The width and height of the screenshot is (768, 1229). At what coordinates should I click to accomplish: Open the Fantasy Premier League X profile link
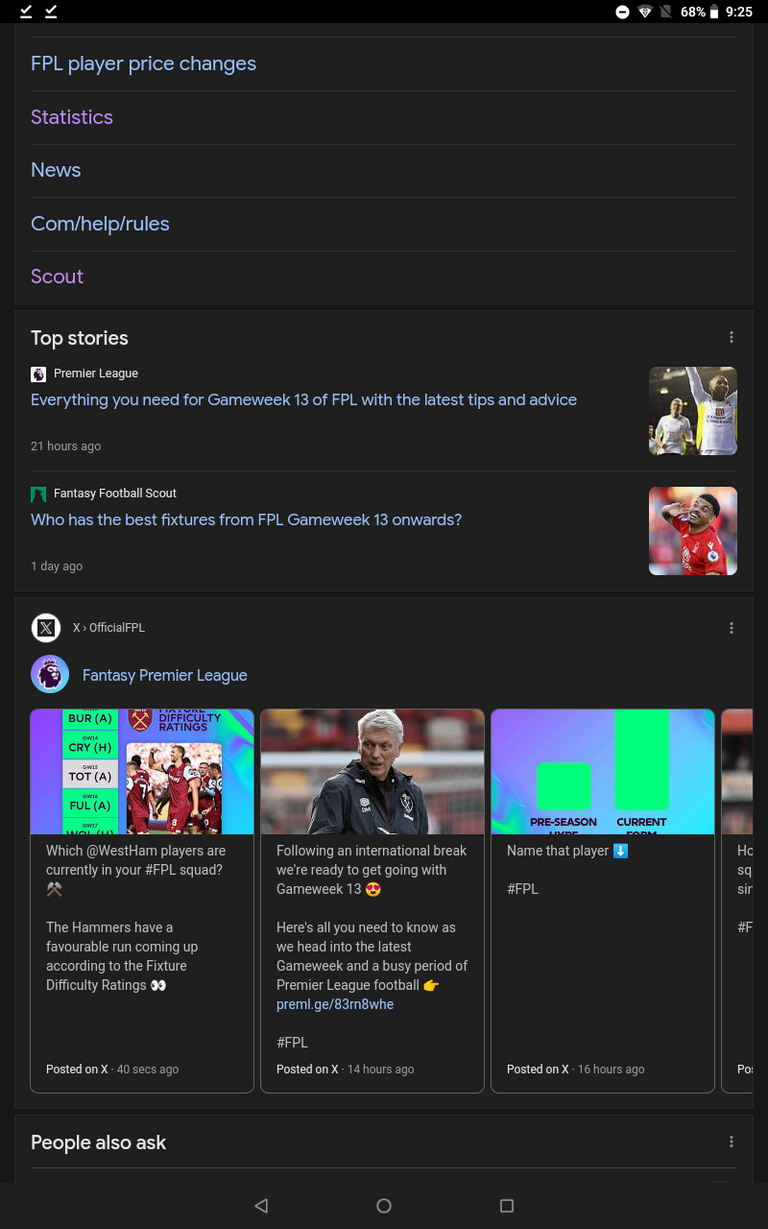coord(164,676)
